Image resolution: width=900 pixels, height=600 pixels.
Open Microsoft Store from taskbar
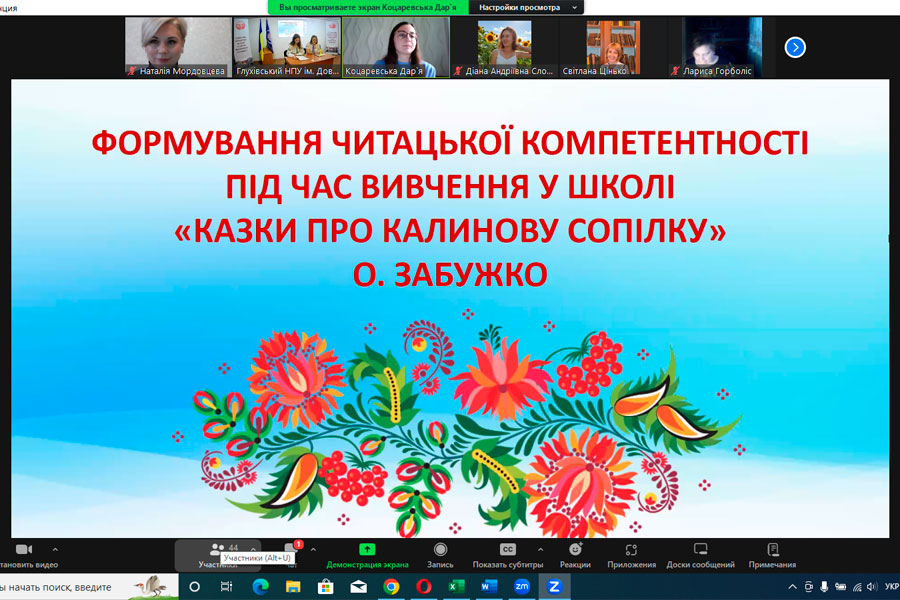click(325, 587)
